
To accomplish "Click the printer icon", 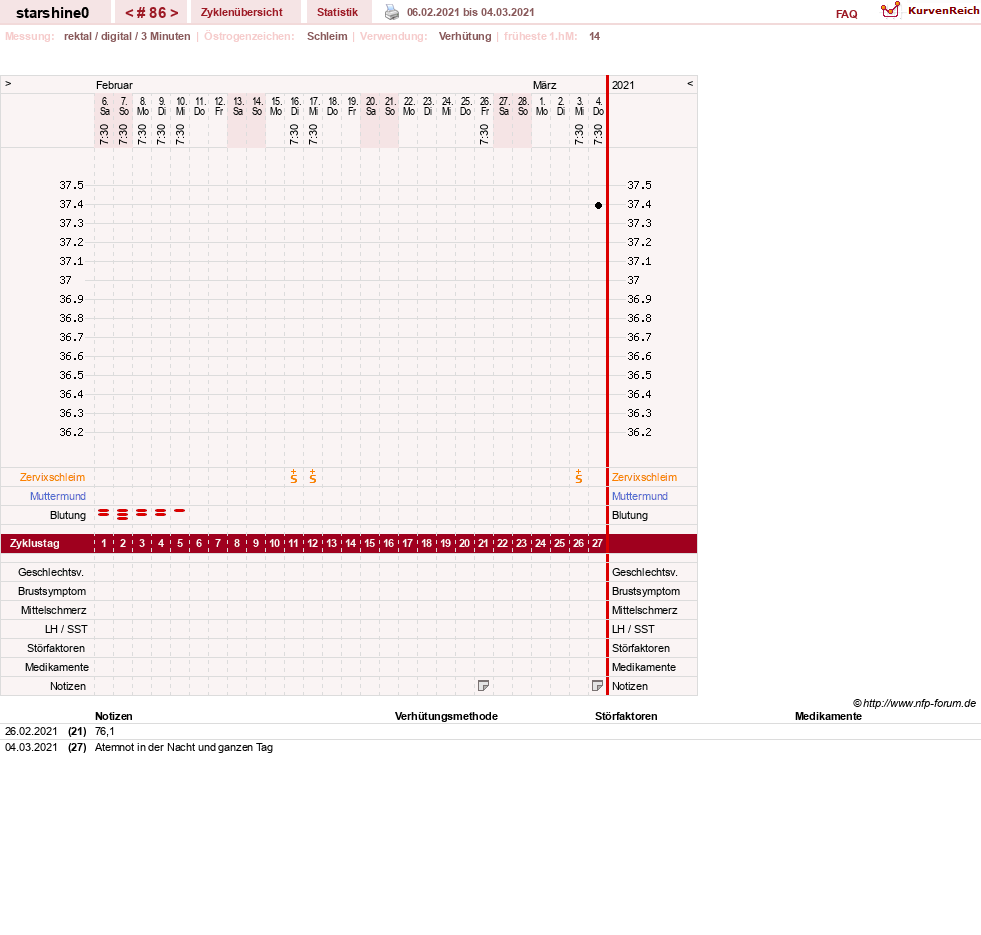I will [392, 12].
